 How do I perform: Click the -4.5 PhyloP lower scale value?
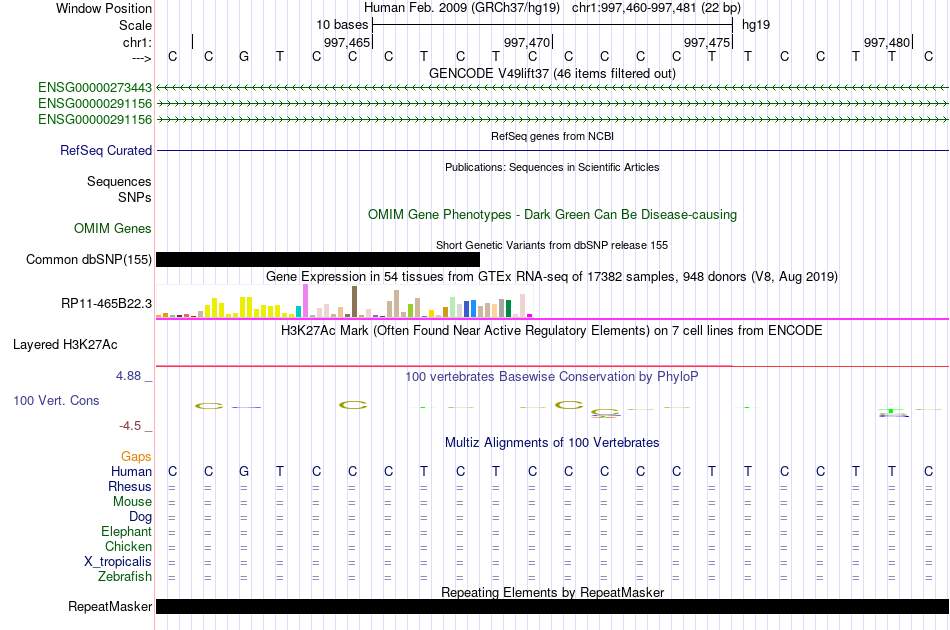[130, 426]
